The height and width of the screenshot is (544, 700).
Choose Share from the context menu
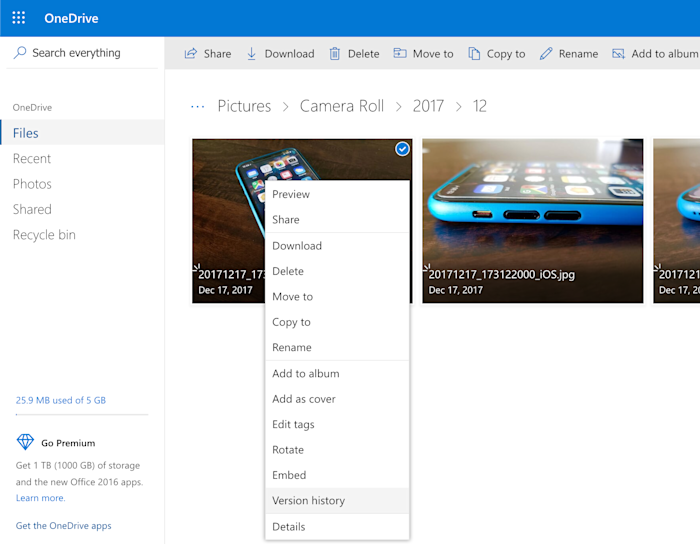pos(337,220)
